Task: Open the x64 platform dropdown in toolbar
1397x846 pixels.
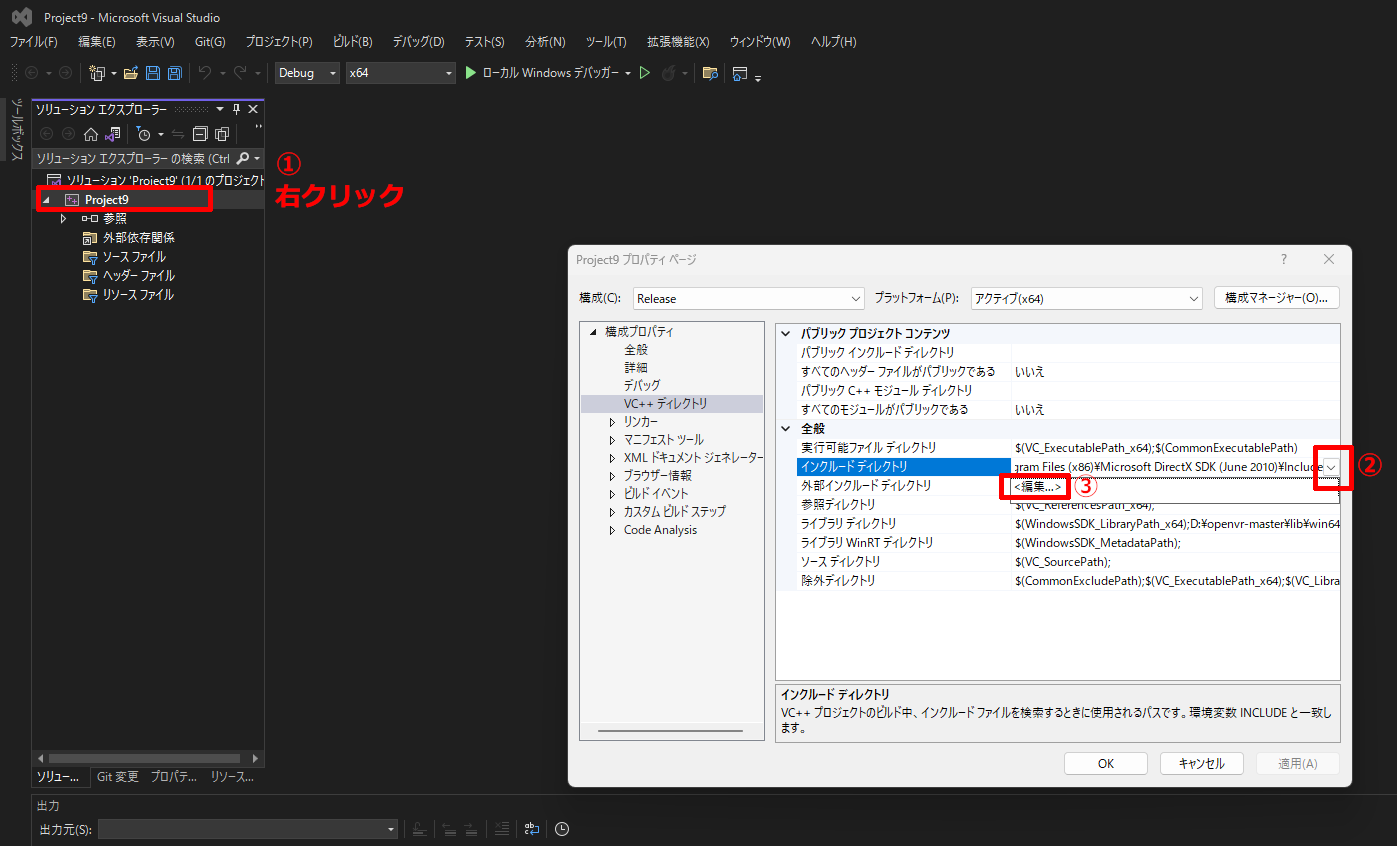Action: 400,73
